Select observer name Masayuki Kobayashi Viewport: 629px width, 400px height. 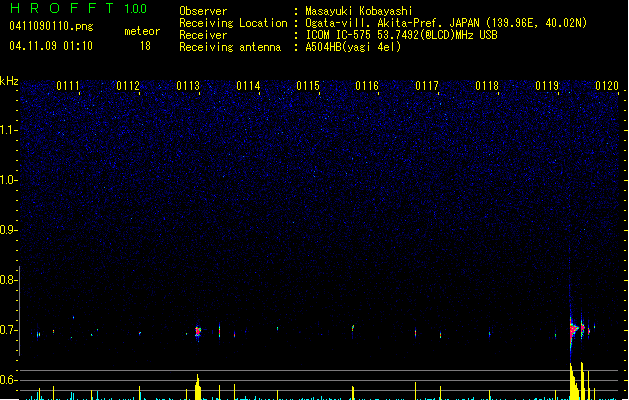coord(359,11)
